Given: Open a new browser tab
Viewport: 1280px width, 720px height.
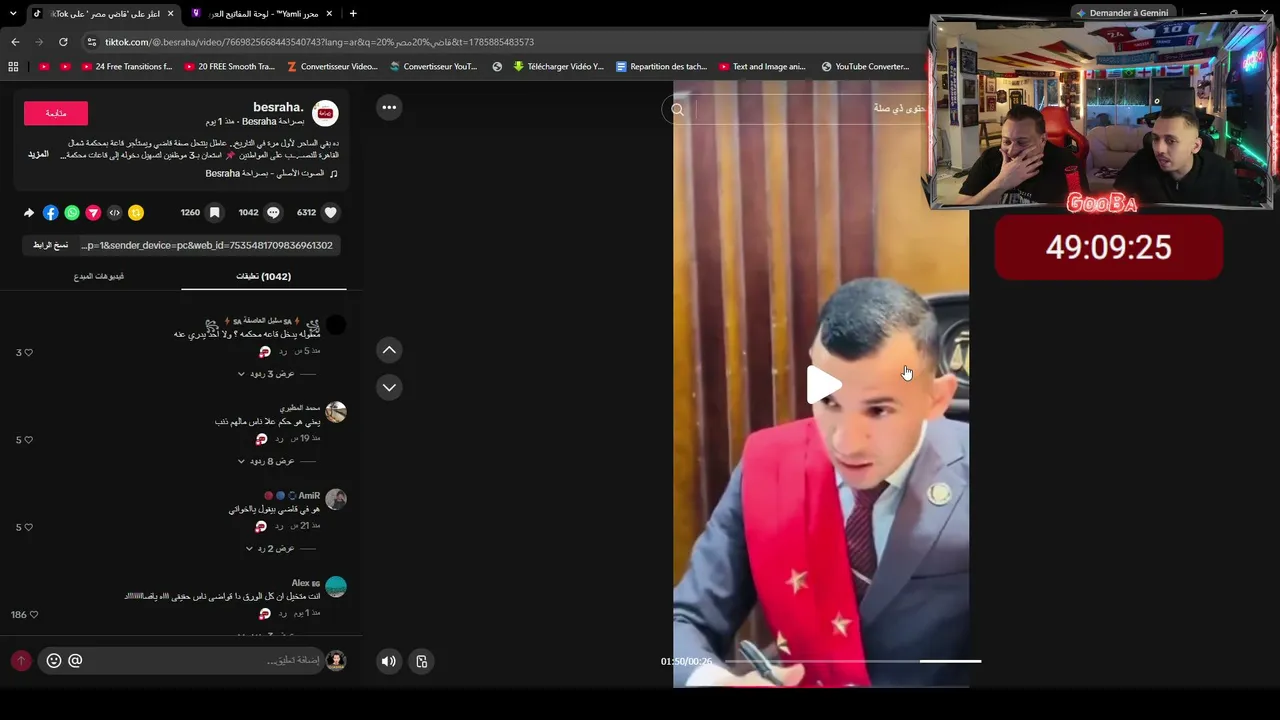Looking at the screenshot, I should (353, 13).
